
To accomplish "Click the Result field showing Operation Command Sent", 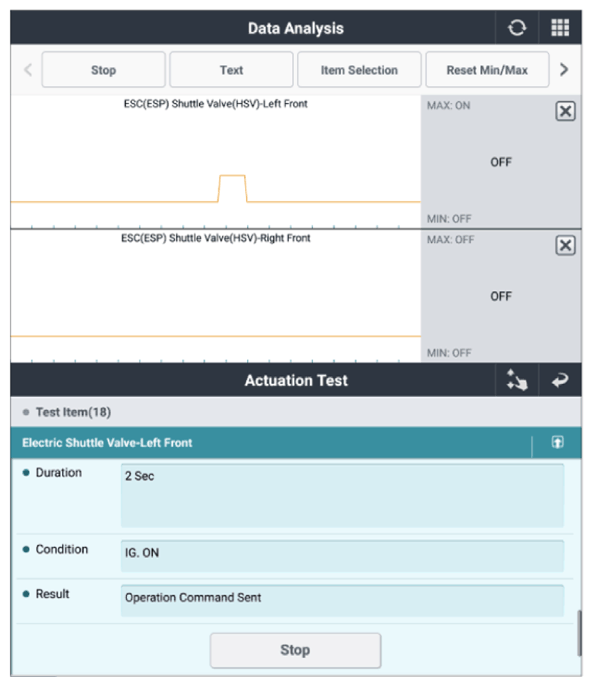I will coord(342,600).
